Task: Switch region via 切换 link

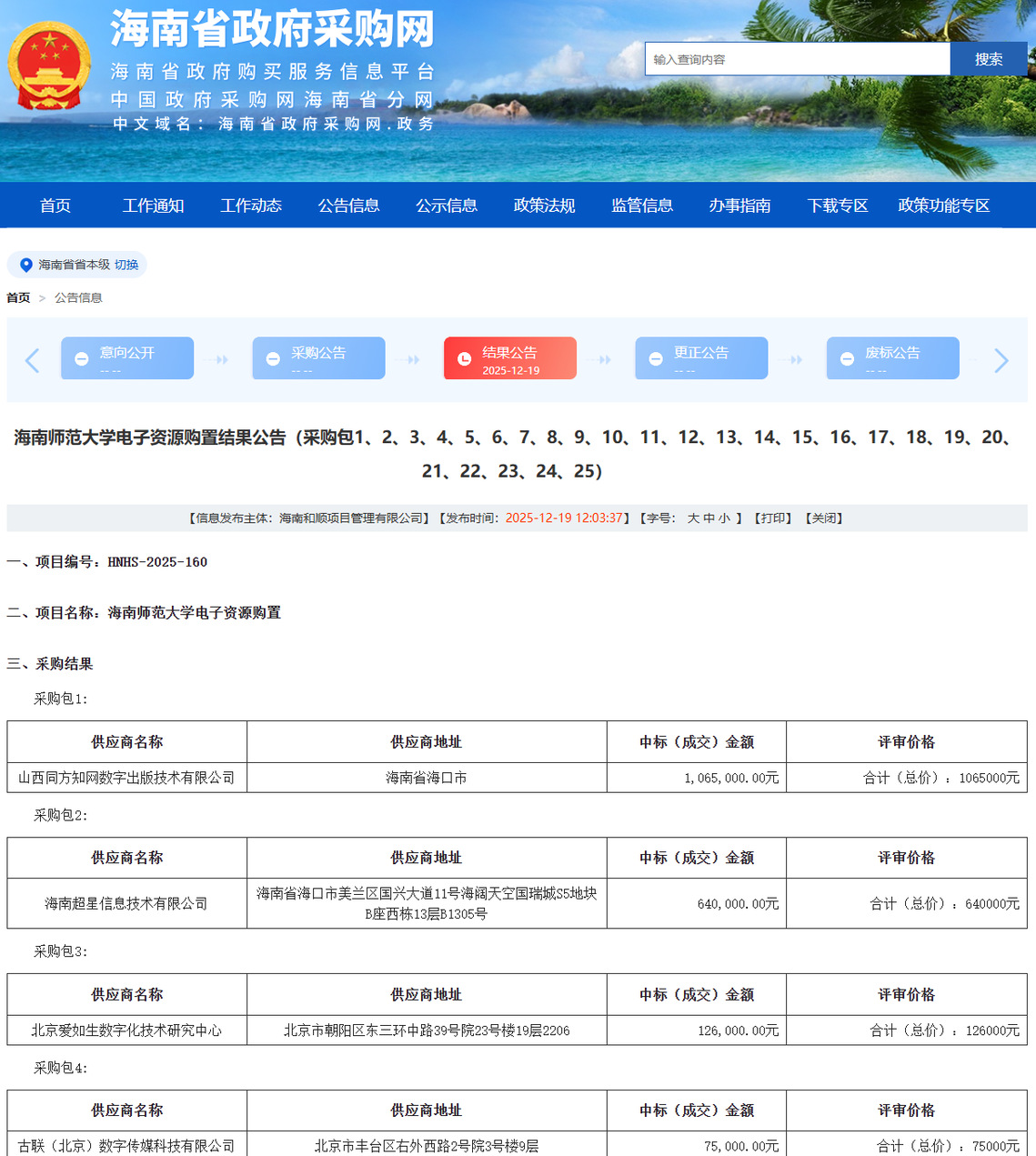Action: pos(126,265)
